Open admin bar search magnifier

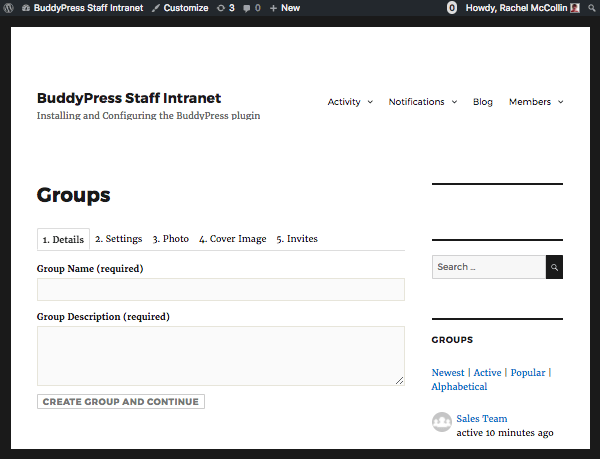click(x=592, y=8)
